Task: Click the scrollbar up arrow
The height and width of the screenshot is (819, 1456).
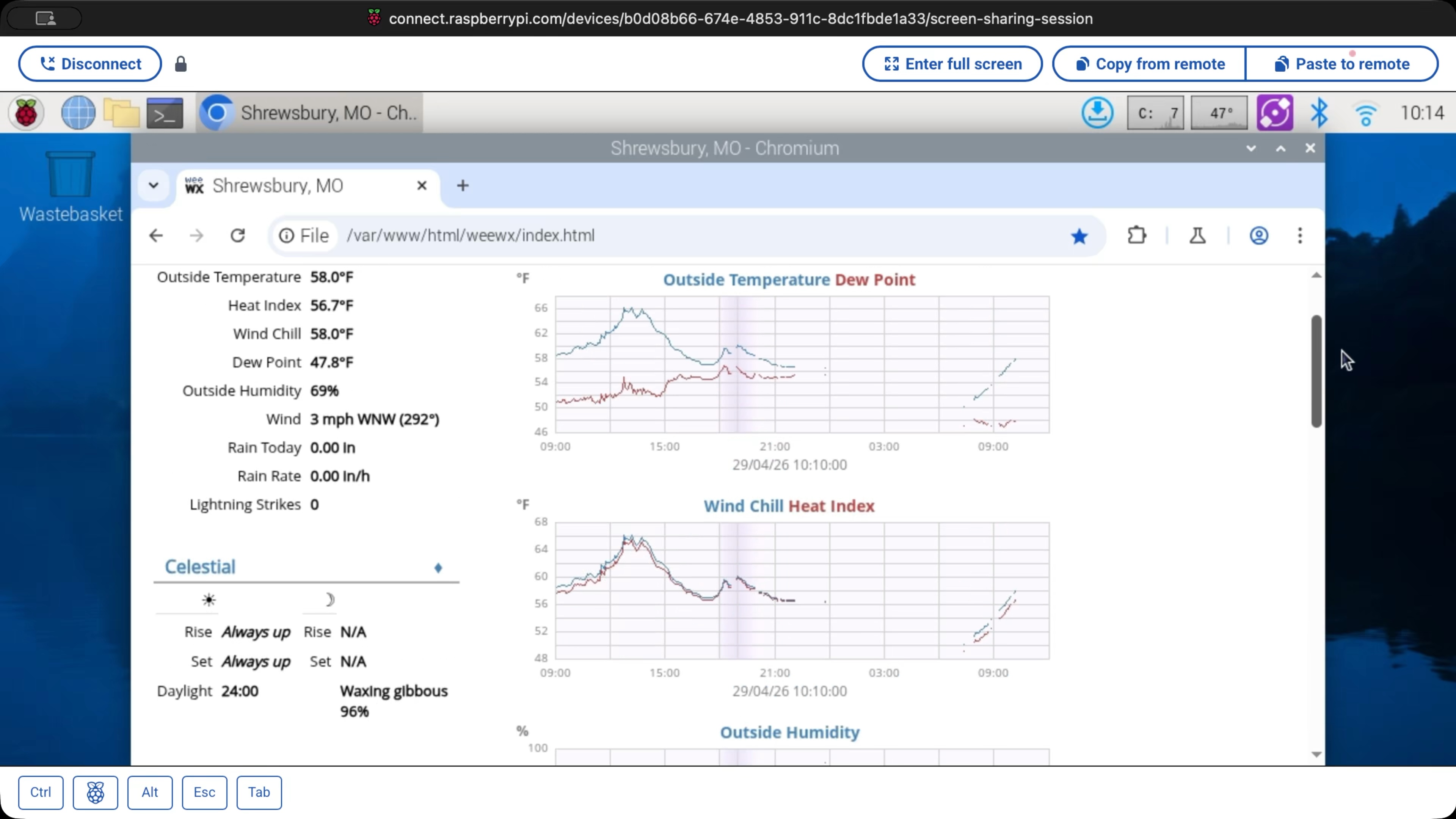Action: (1316, 275)
